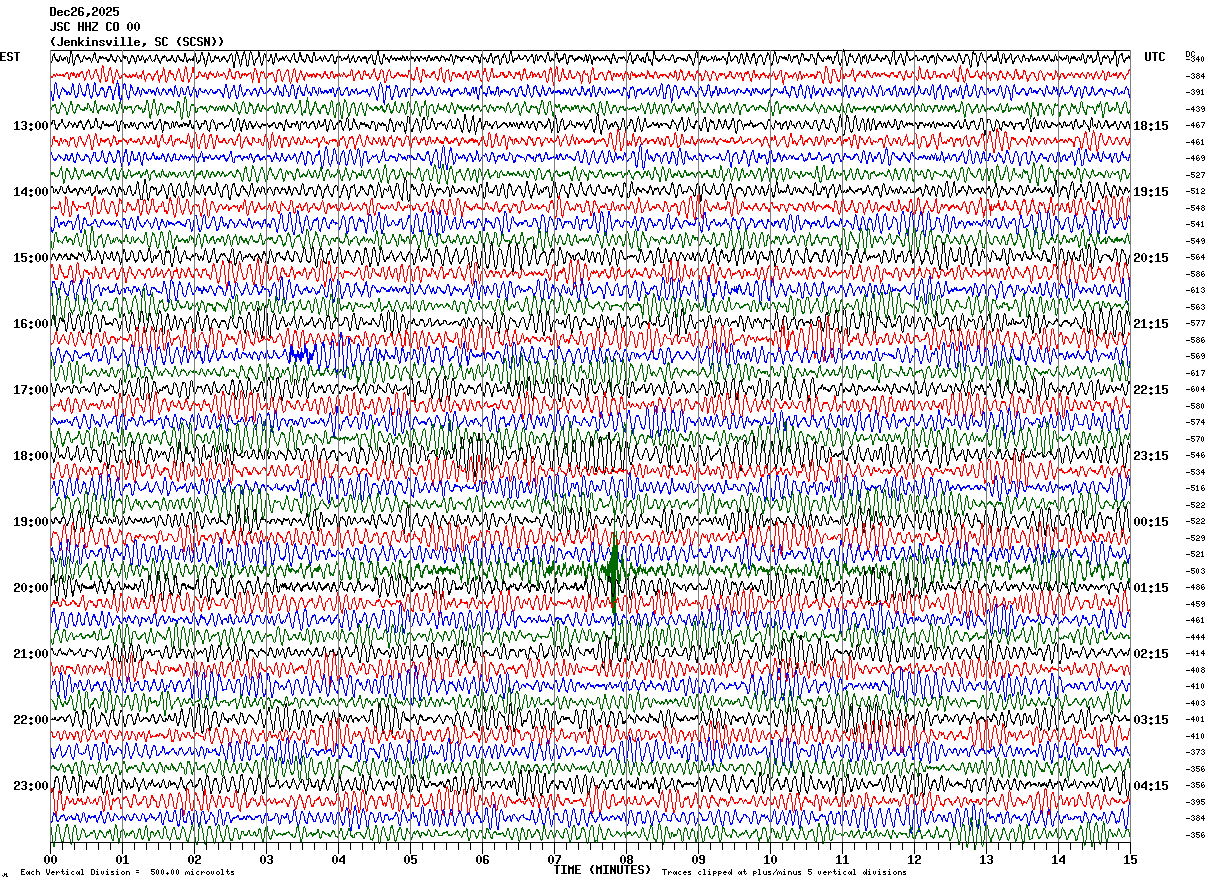The width and height of the screenshot is (1210, 886).
Task: Click the 00:15 UTC time label
Action: [1151, 522]
